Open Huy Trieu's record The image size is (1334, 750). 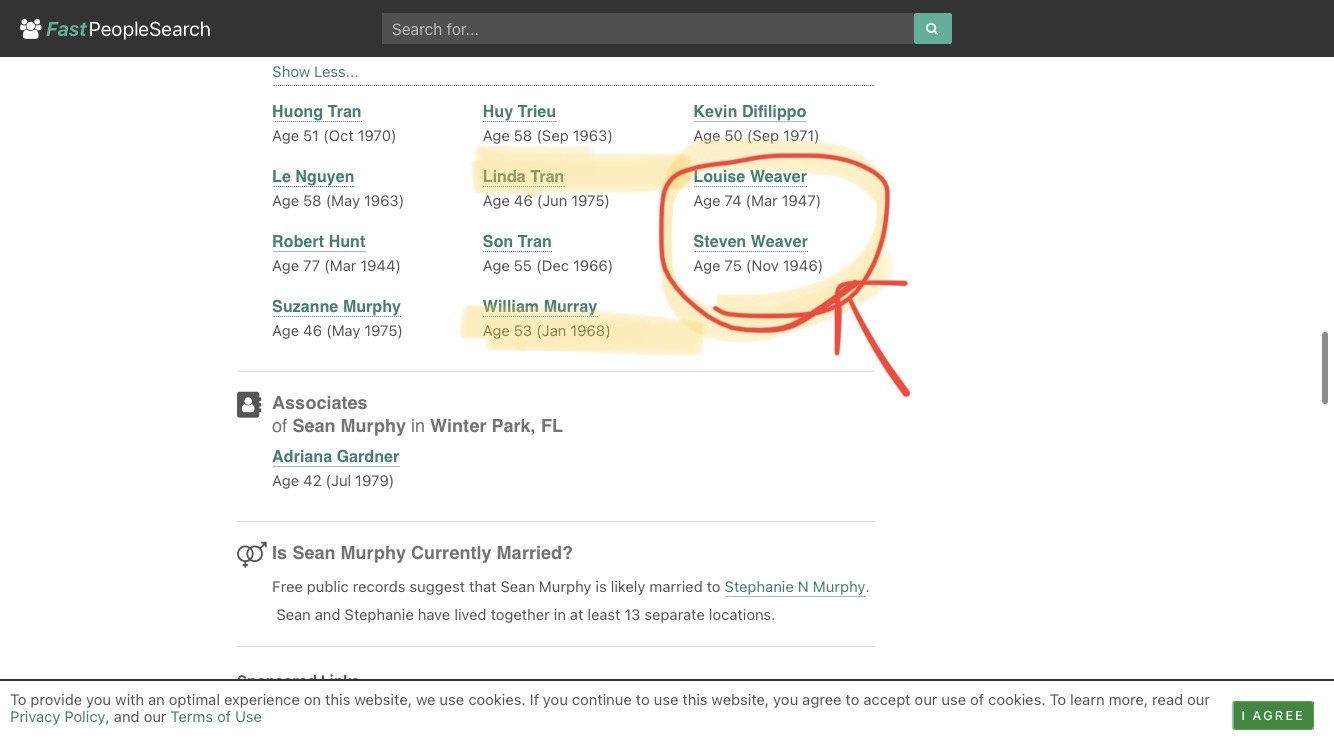point(519,111)
